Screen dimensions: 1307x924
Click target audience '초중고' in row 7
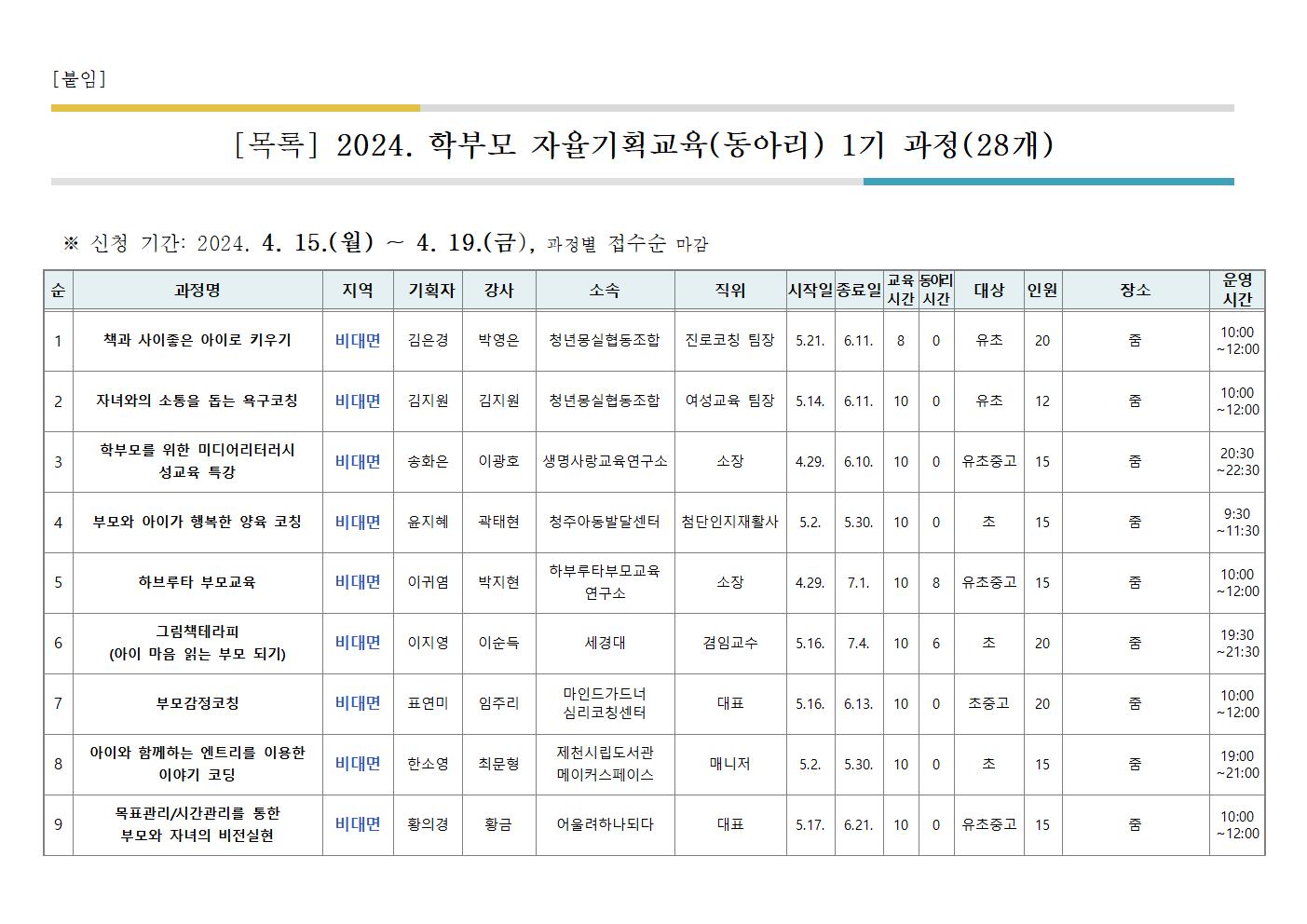click(x=989, y=704)
